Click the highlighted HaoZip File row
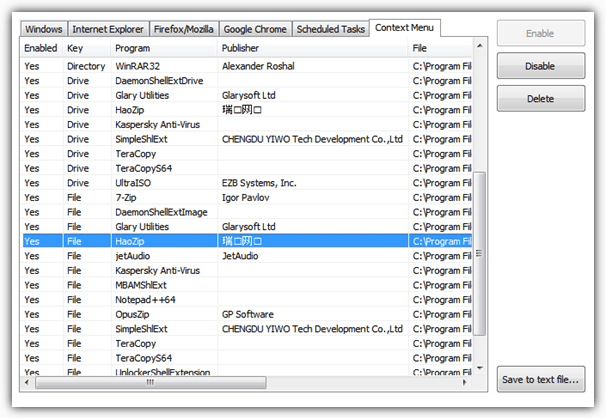The width and height of the screenshot is (606, 418). (x=247, y=241)
